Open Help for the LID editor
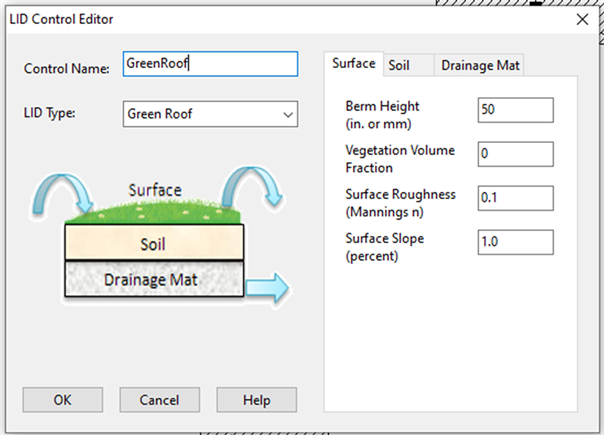The width and height of the screenshot is (604, 435). (x=256, y=400)
